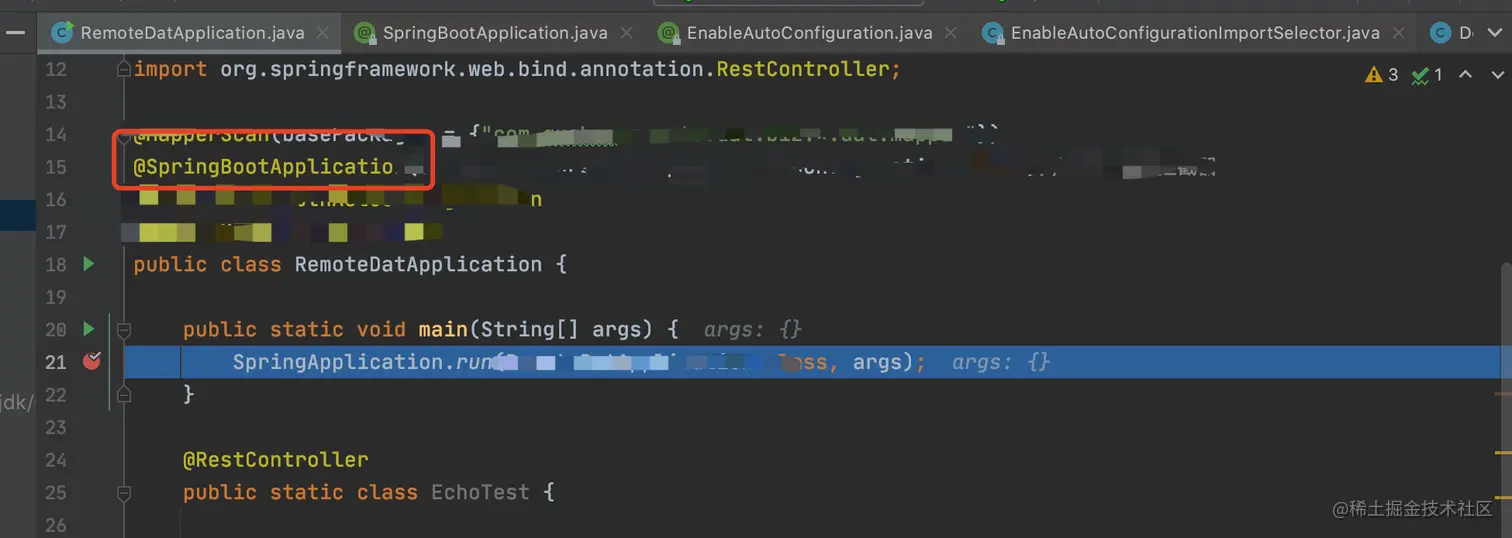Click EchoTest class name on line 25
Screen dimensions: 1512x538
tap(480, 492)
